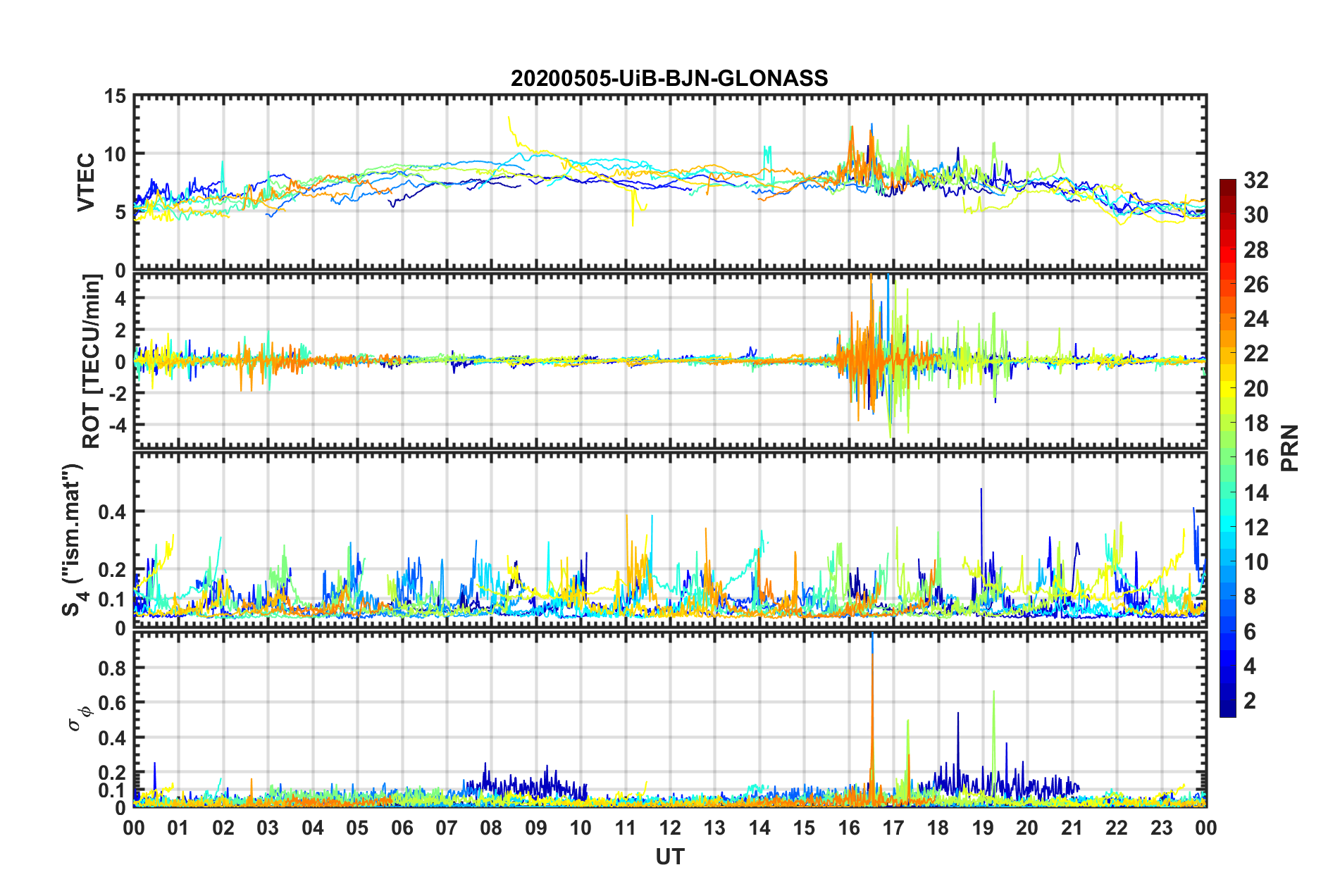
Task: Click the plot title 20200505-UiB-BJN-GLONASS
Action: [669, 78]
